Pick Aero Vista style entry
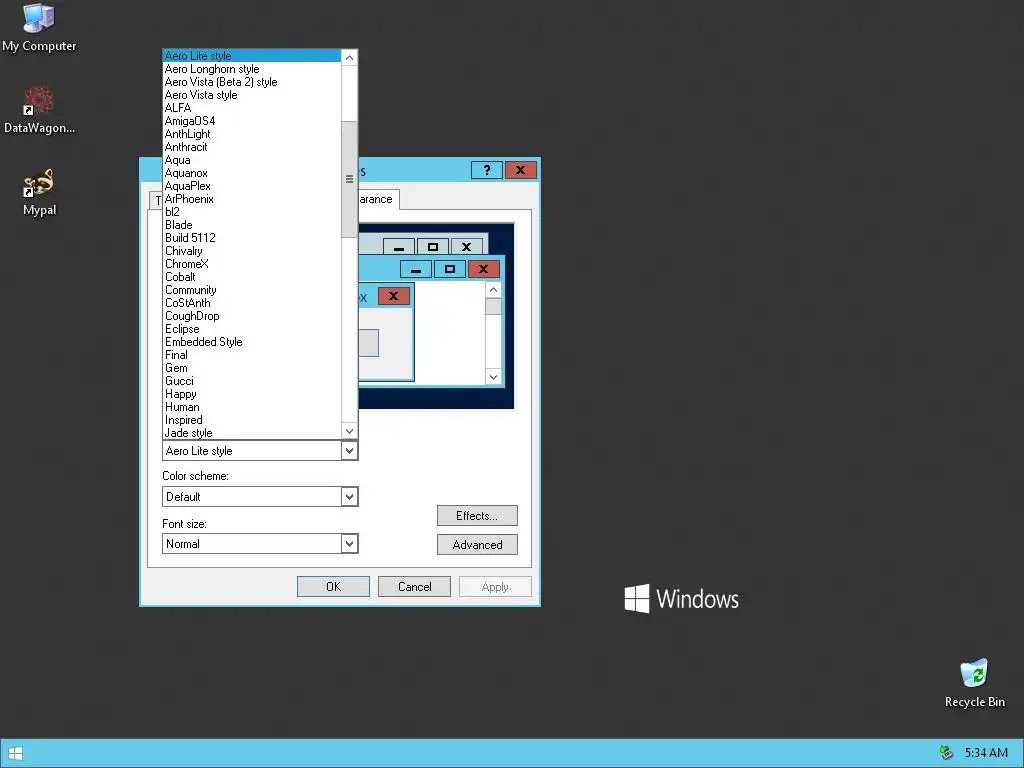Screen dimensions: 1024x768 pos(251,95)
